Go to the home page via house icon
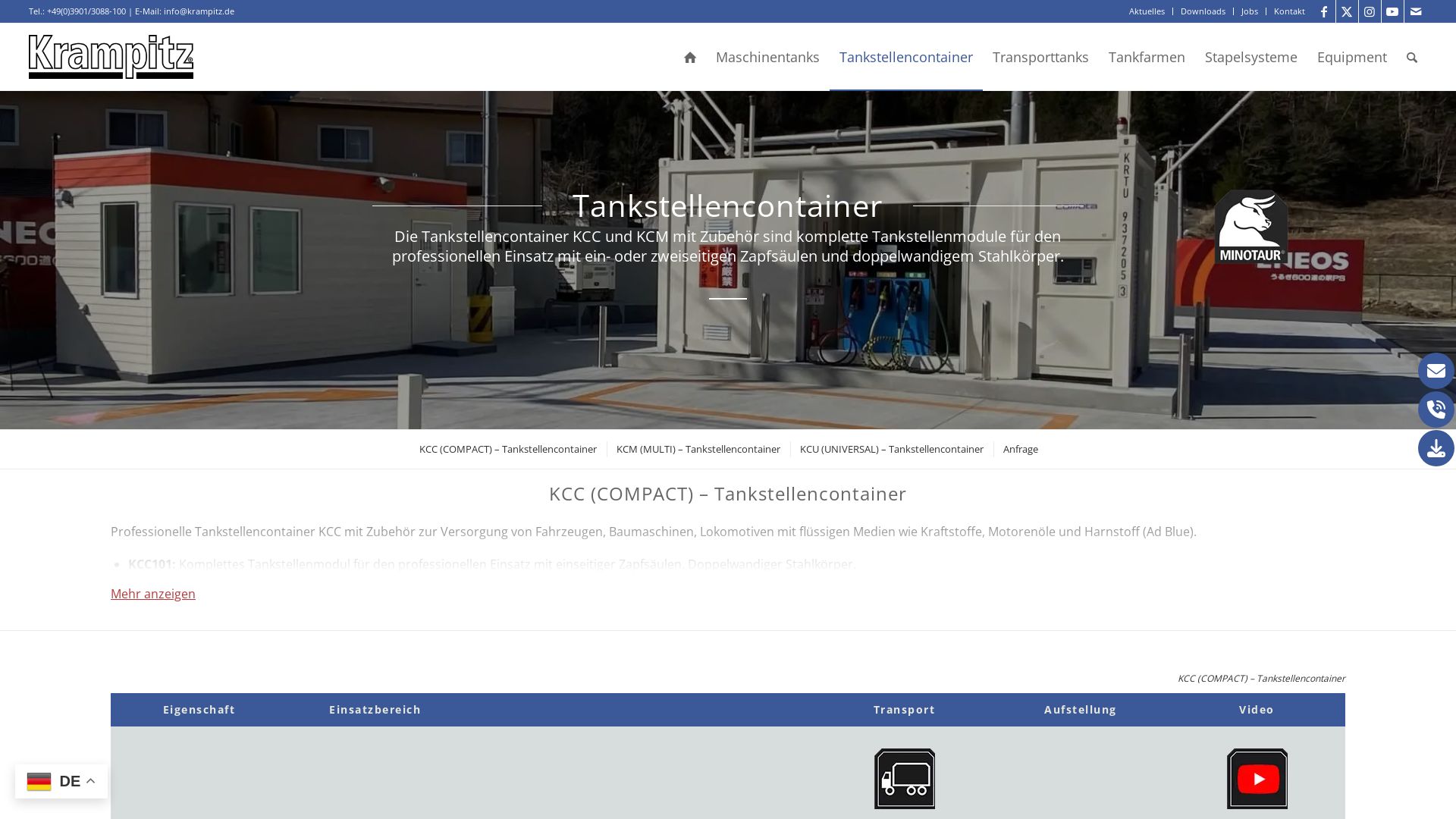Viewport: 1456px width, 819px height. click(x=690, y=58)
